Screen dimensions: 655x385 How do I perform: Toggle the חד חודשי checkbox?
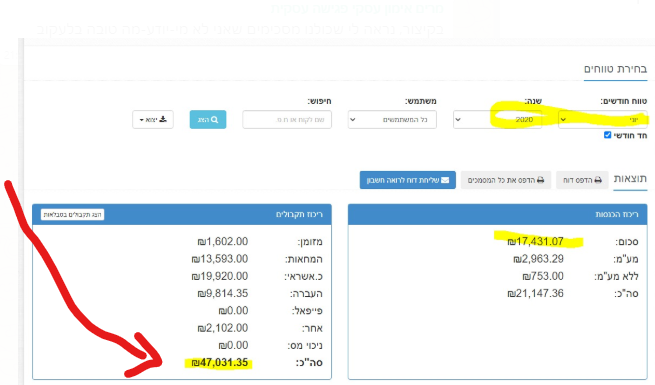(x=607, y=135)
